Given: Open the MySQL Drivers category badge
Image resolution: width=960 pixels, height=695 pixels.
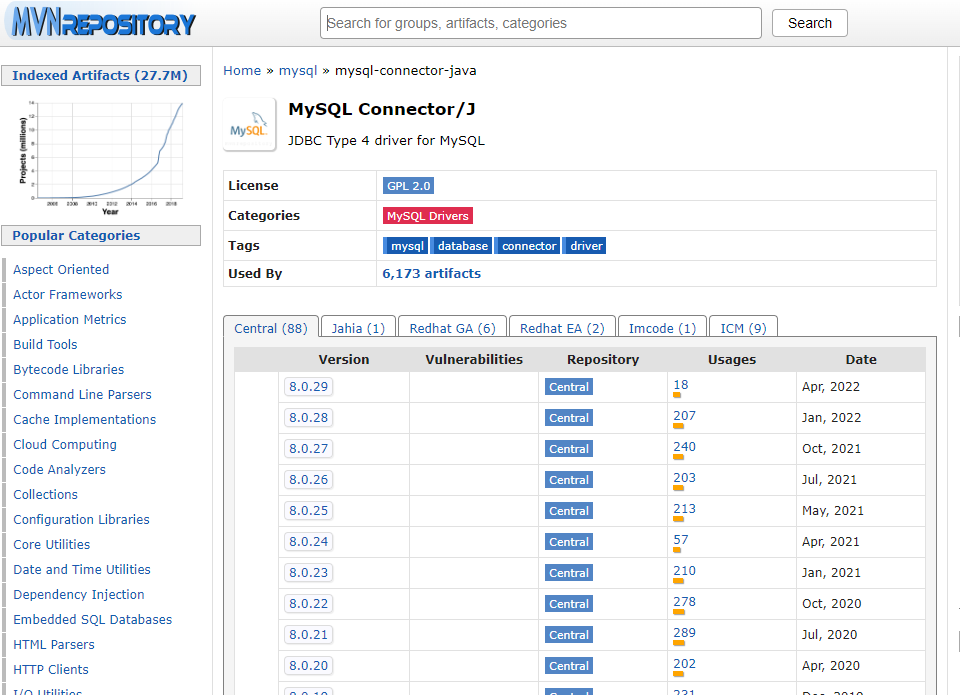Looking at the screenshot, I should tap(427, 216).
